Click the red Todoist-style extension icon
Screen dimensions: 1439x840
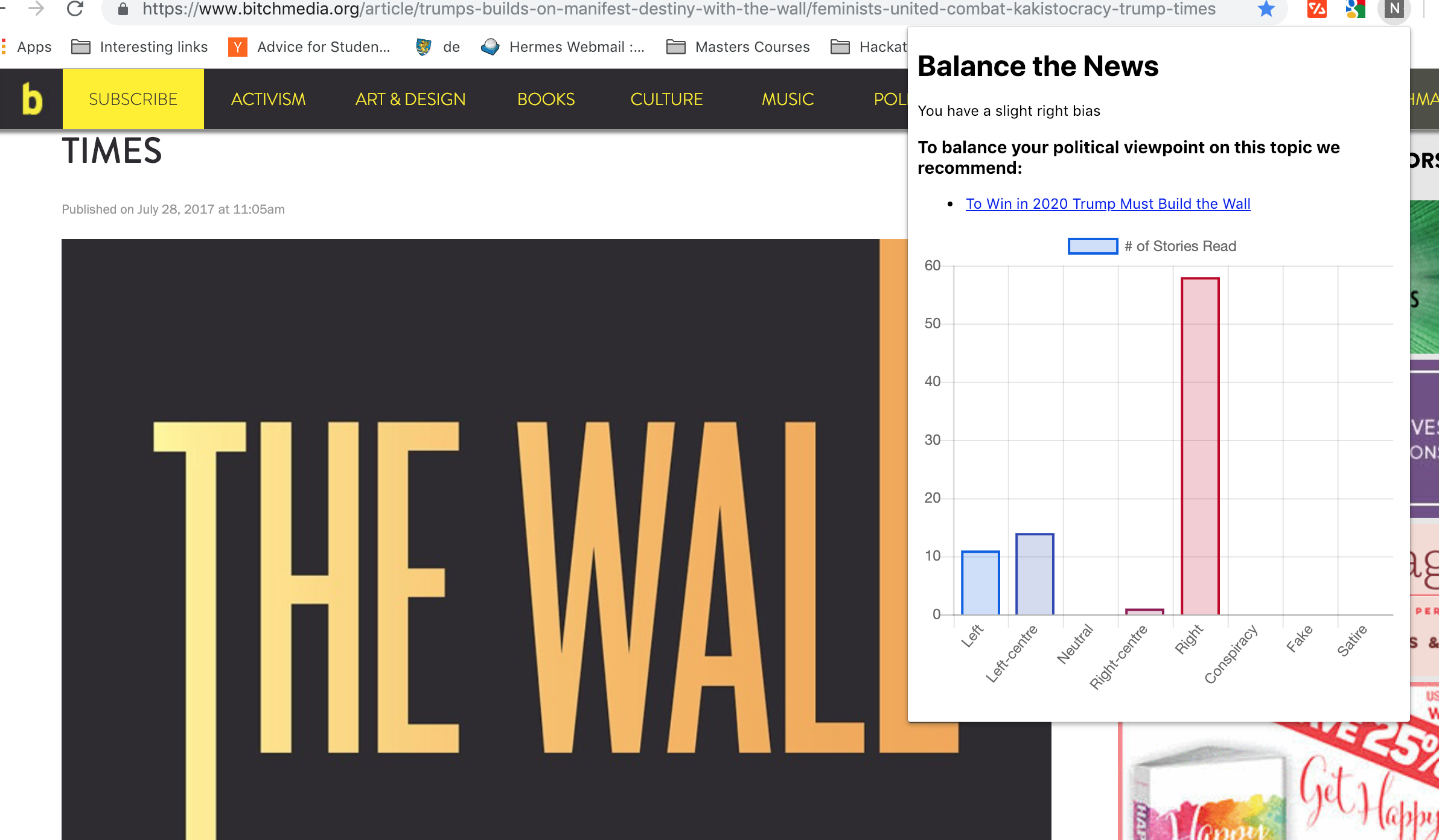1316,8
